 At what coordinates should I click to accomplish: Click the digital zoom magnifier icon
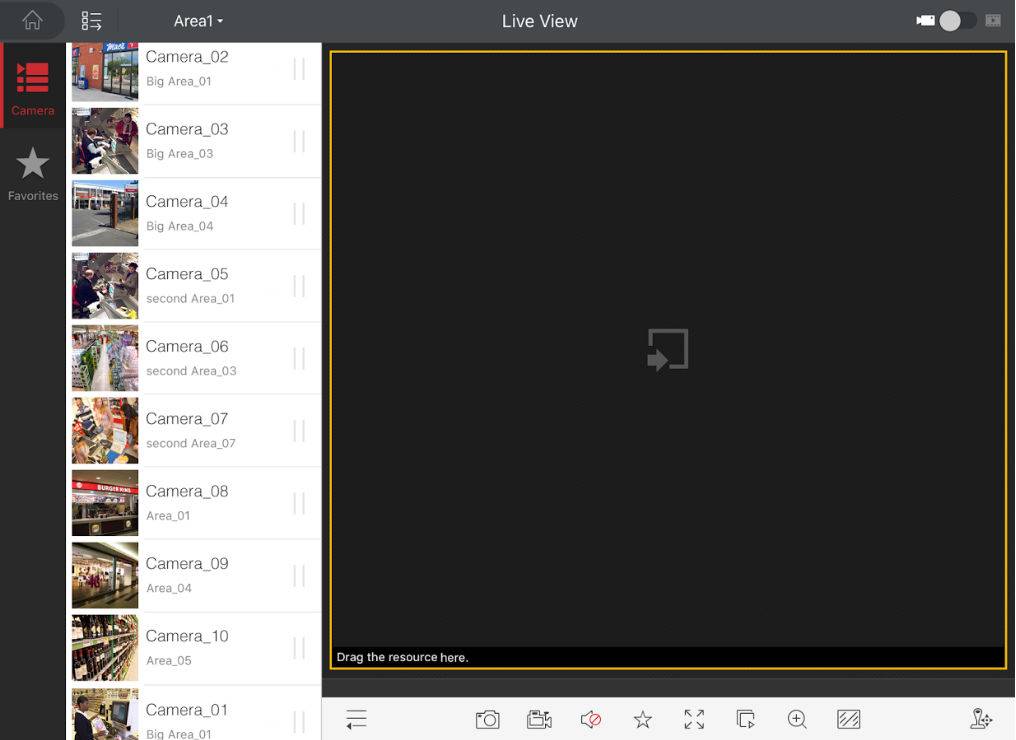[x=797, y=720]
